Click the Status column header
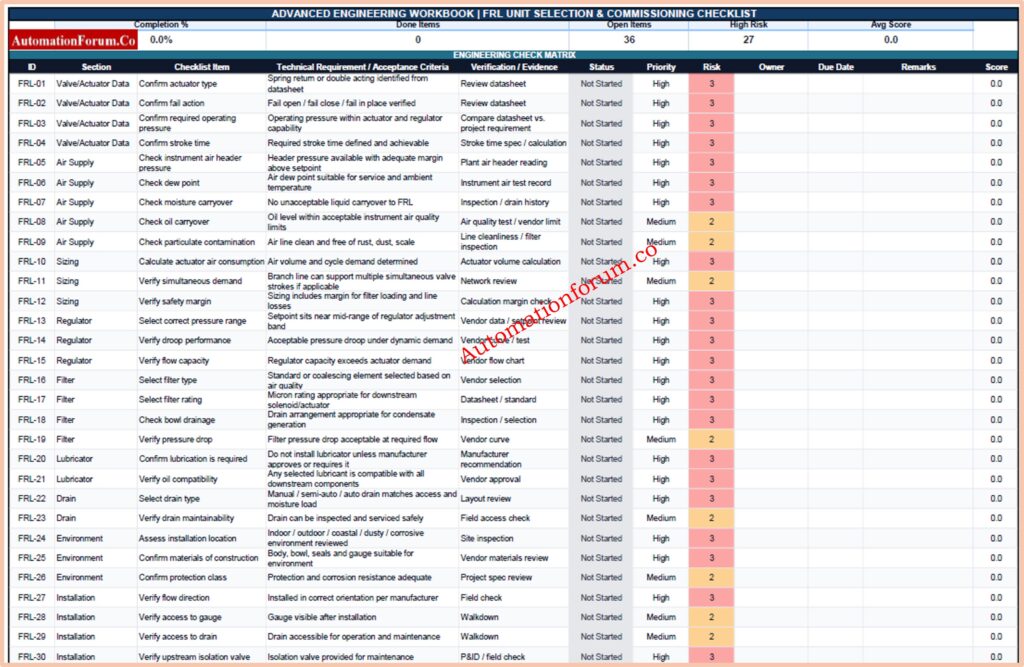Image resolution: width=1024 pixels, height=667 pixels. [601, 67]
